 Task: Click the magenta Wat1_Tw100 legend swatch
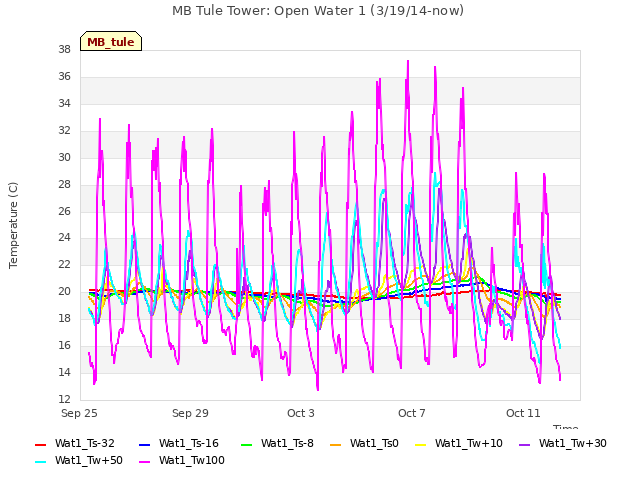click(144, 462)
